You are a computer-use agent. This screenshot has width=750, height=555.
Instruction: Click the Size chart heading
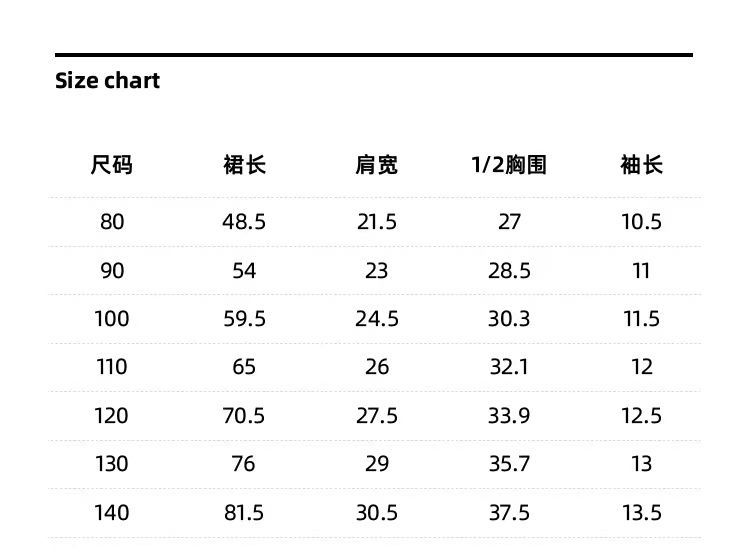(107, 80)
